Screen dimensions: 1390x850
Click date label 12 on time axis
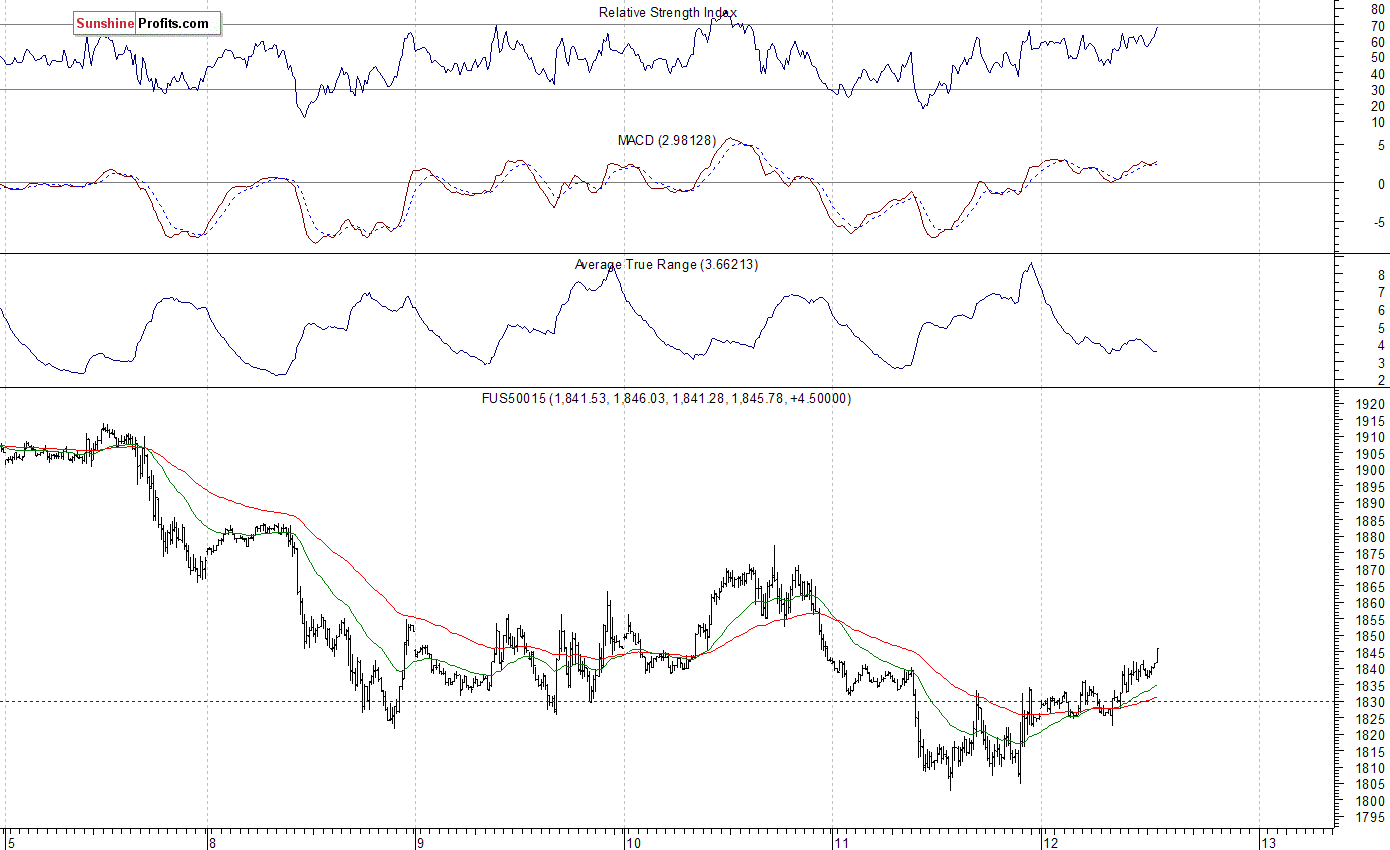[x=1050, y=841]
